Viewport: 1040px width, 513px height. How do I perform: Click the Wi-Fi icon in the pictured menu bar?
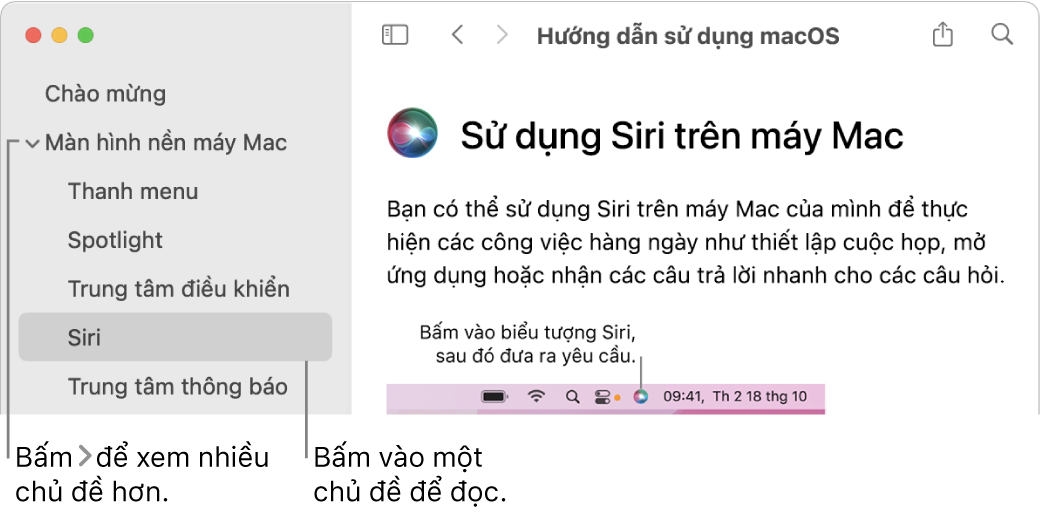[536, 397]
